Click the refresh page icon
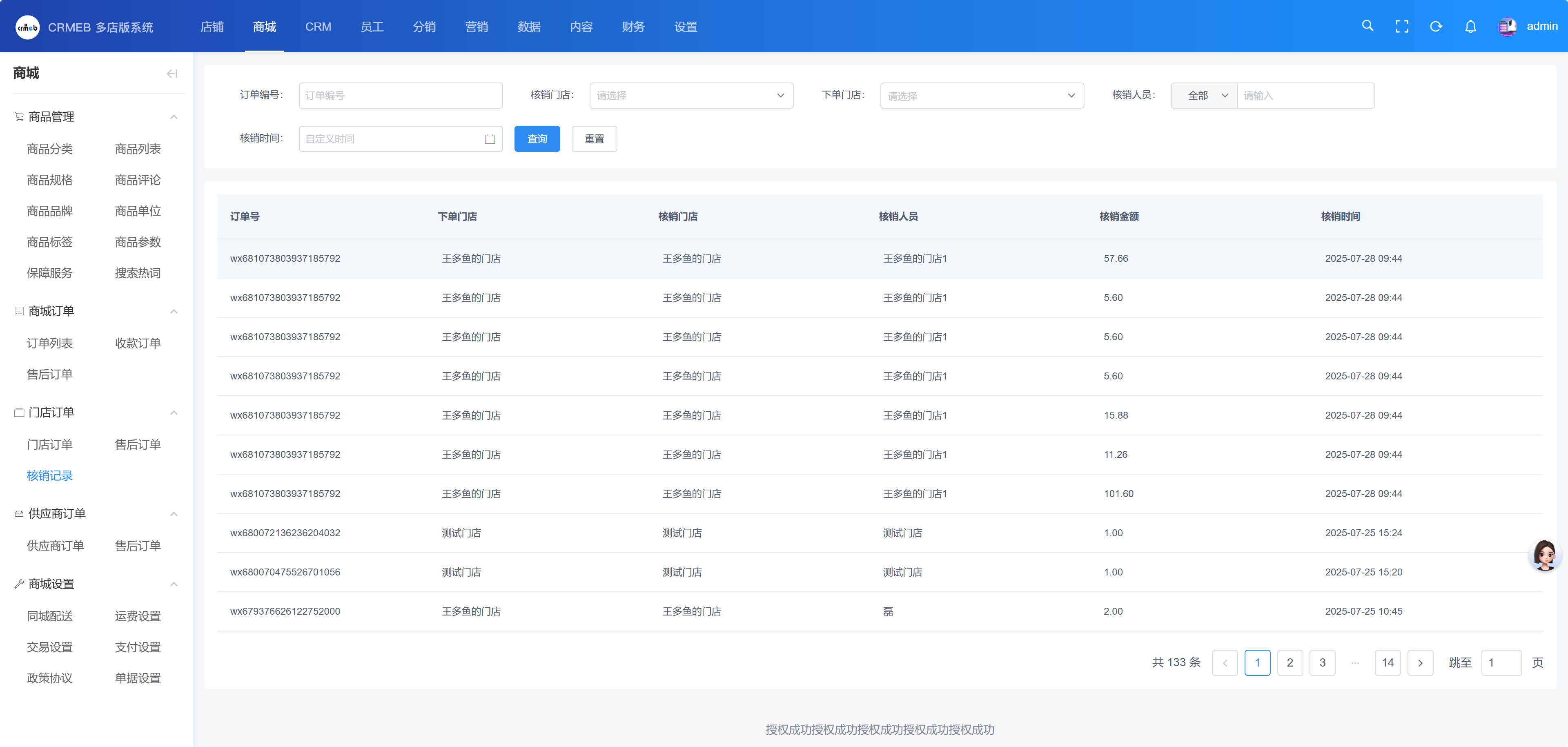The width and height of the screenshot is (1568, 747). pos(1436,26)
